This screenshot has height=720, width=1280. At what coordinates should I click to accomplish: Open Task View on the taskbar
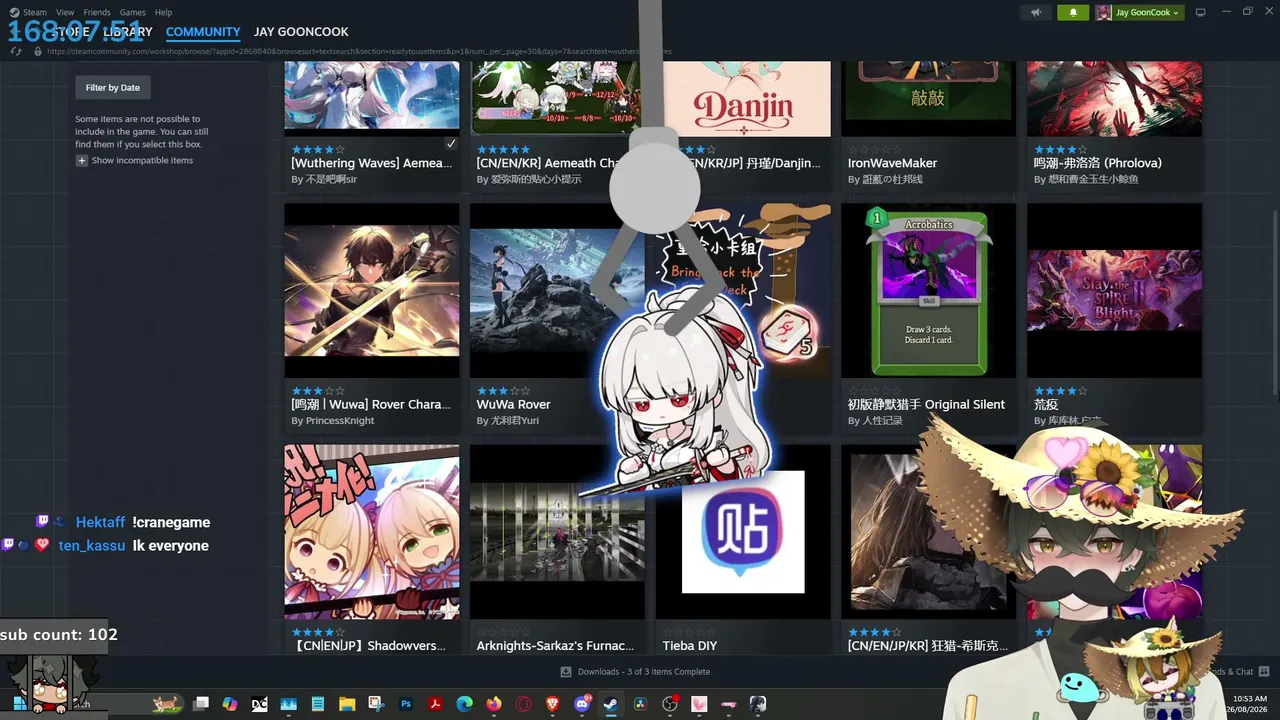201,704
